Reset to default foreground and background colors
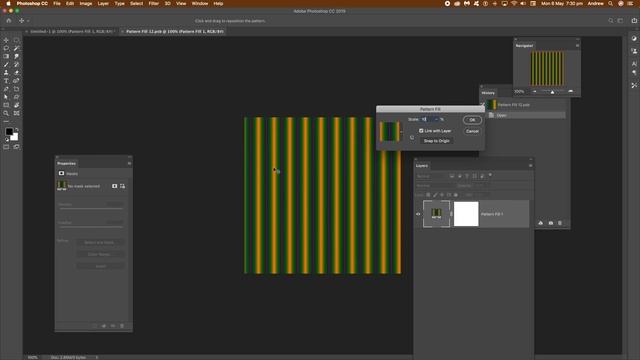The height and width of the screenshot is (360, 640). (7, 140)
